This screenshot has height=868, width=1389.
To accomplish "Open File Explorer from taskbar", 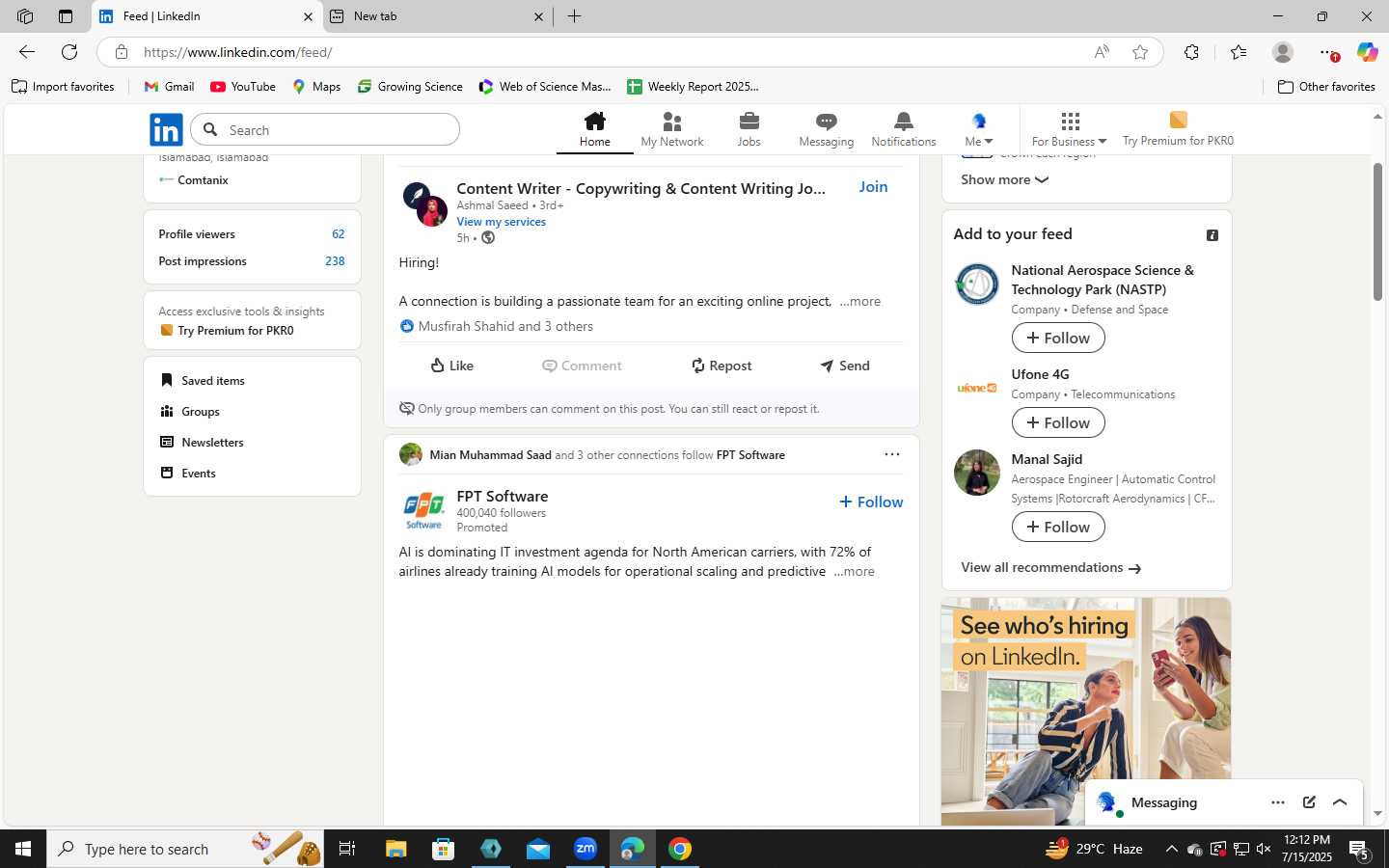I will click(x=395, y=849).
